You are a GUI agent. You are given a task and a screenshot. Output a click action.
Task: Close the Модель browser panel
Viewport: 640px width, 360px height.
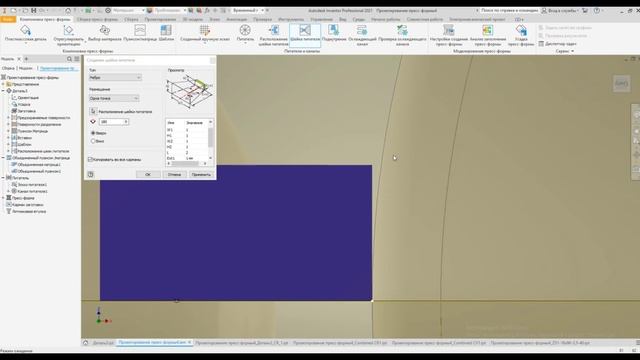(x=19, y=59)
